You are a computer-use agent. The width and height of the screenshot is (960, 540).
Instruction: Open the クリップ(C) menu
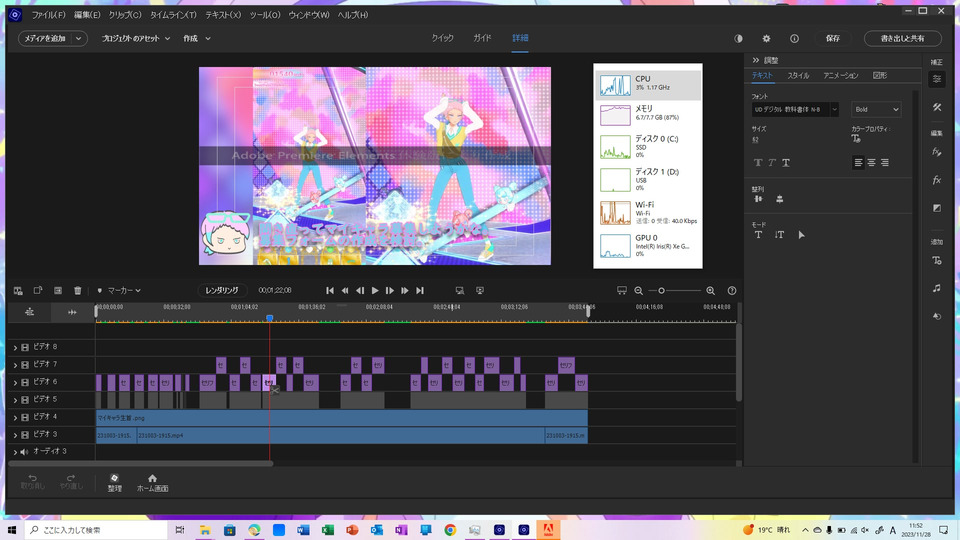[125, 15]
